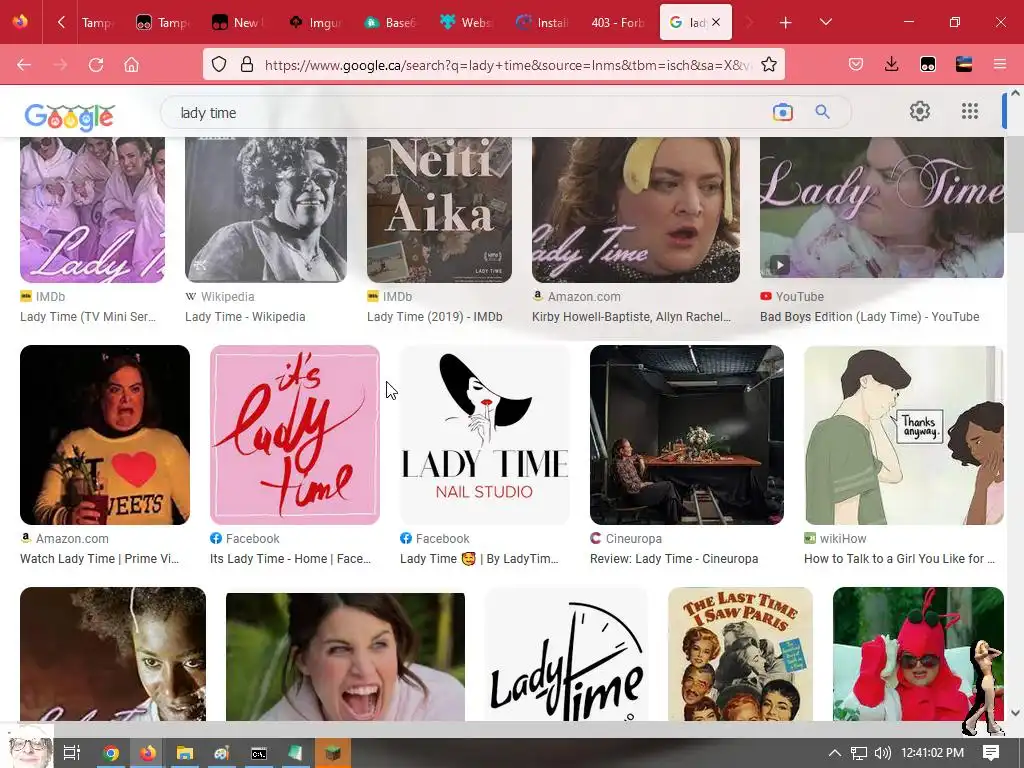
Task: Go back to previous page
Action: pos(24,65)
